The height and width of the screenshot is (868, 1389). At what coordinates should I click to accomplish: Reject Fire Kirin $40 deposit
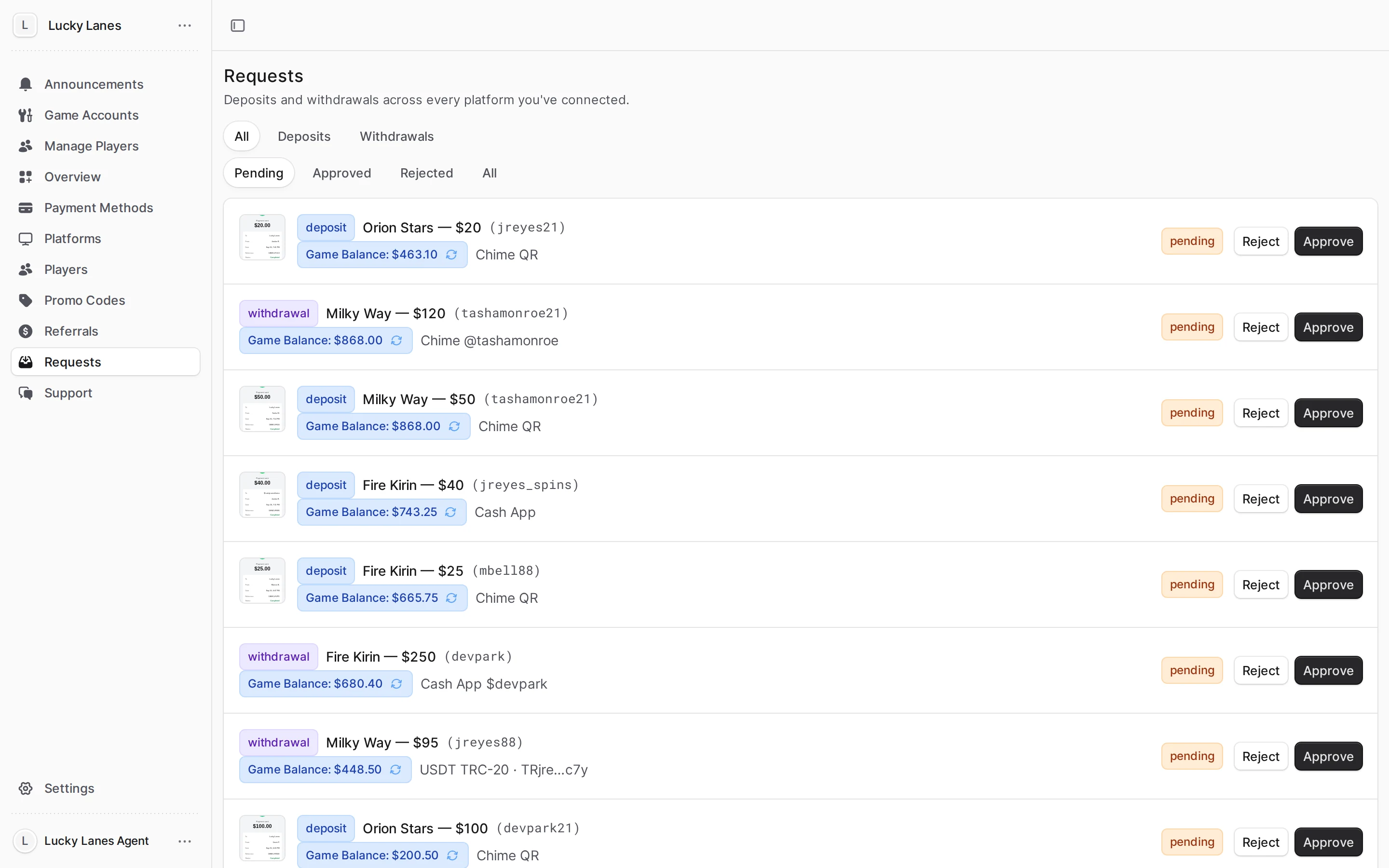1260,499
